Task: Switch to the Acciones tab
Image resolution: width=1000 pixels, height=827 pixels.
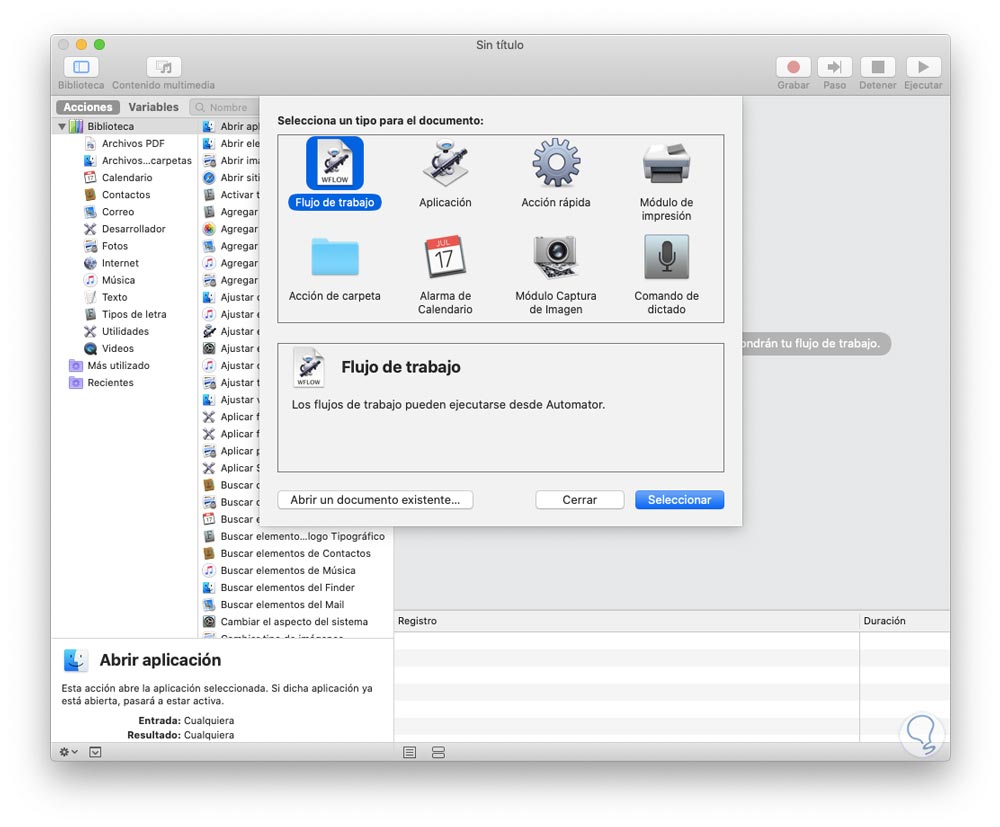Action: point(88,107)
